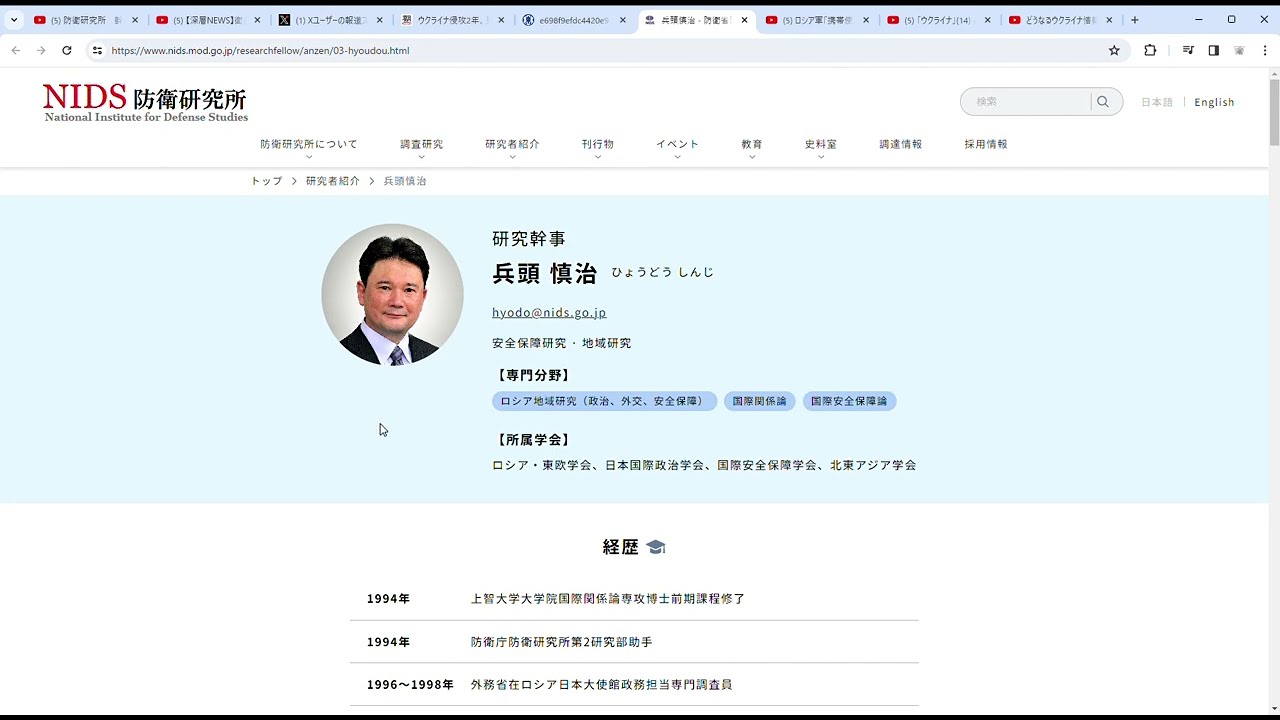Bookmark this page with the star icon
Screen dimensions: 1280x720
[x=1114, y=50]
